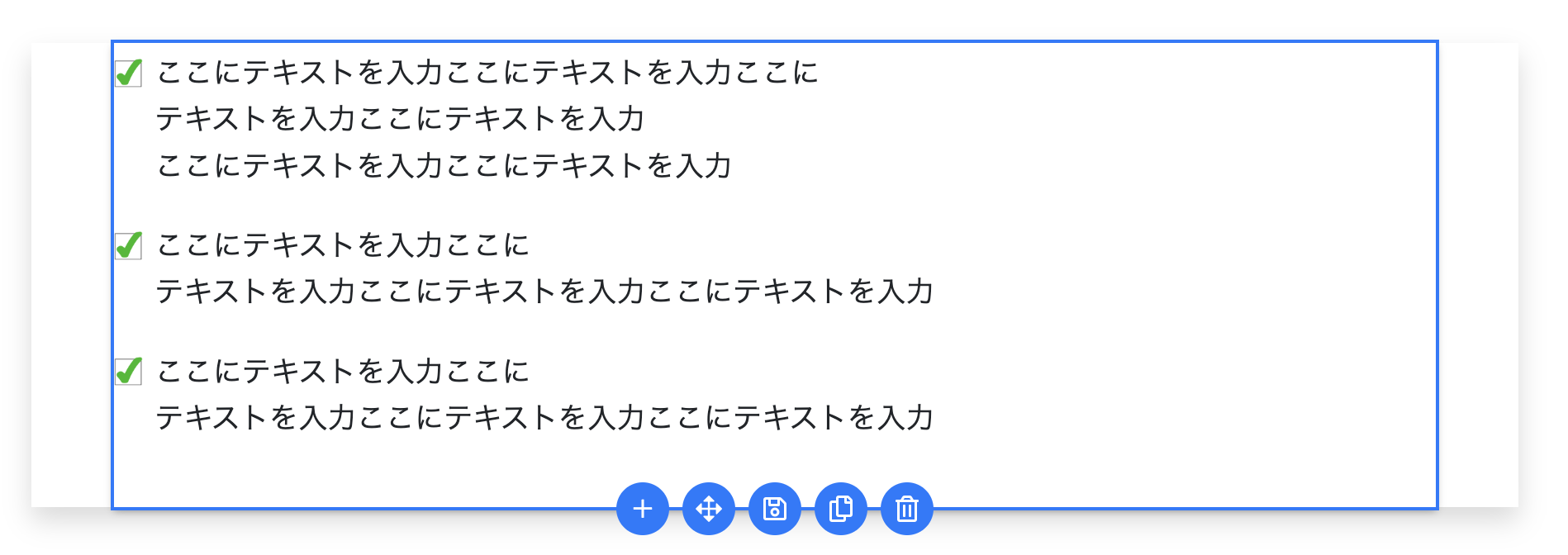This screenshot has width=1568, height=555.
Task: Toggle the green checkmark of the second list item
Action: (x=128, y=245)
